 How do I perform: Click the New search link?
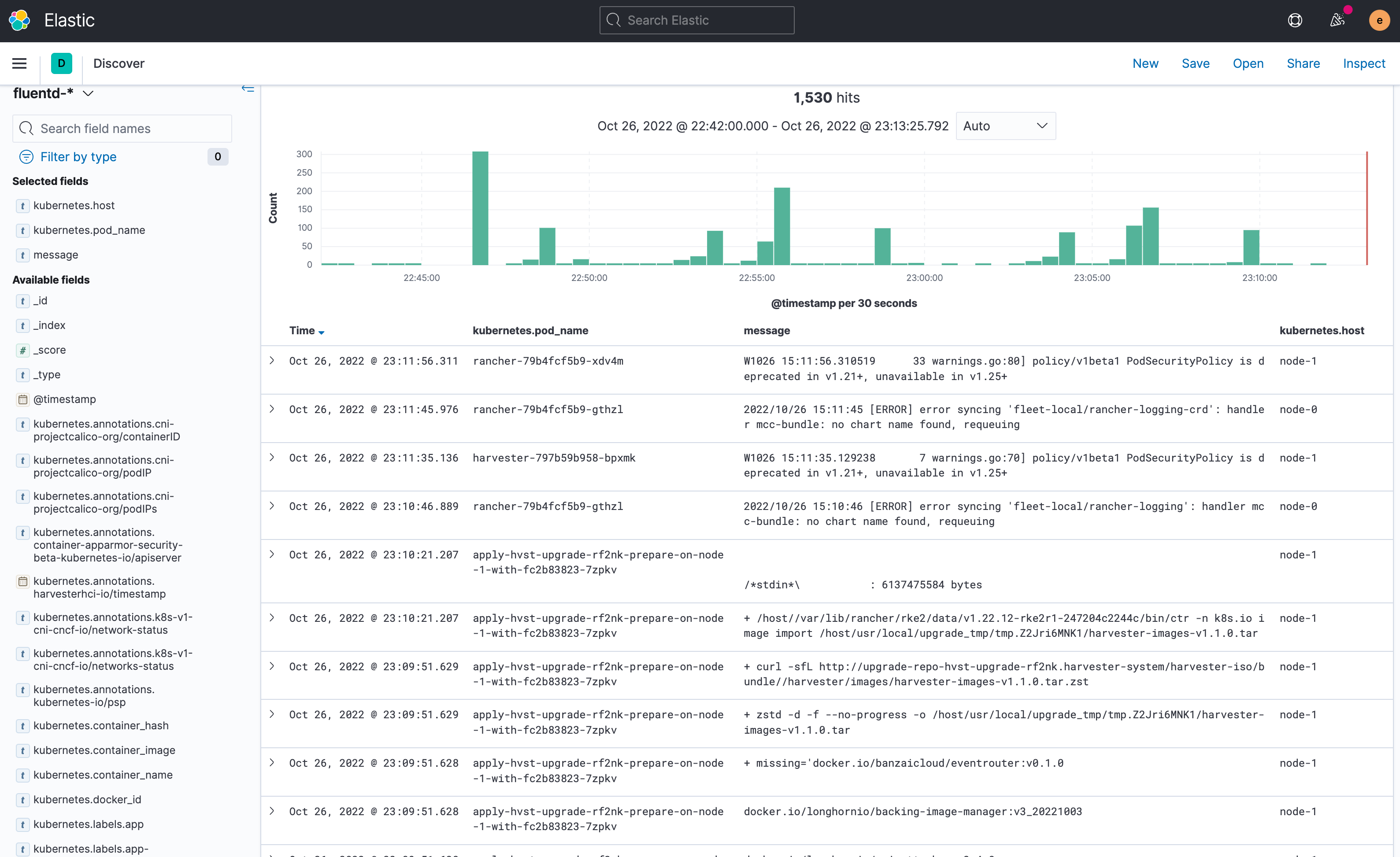(1145, 63)
